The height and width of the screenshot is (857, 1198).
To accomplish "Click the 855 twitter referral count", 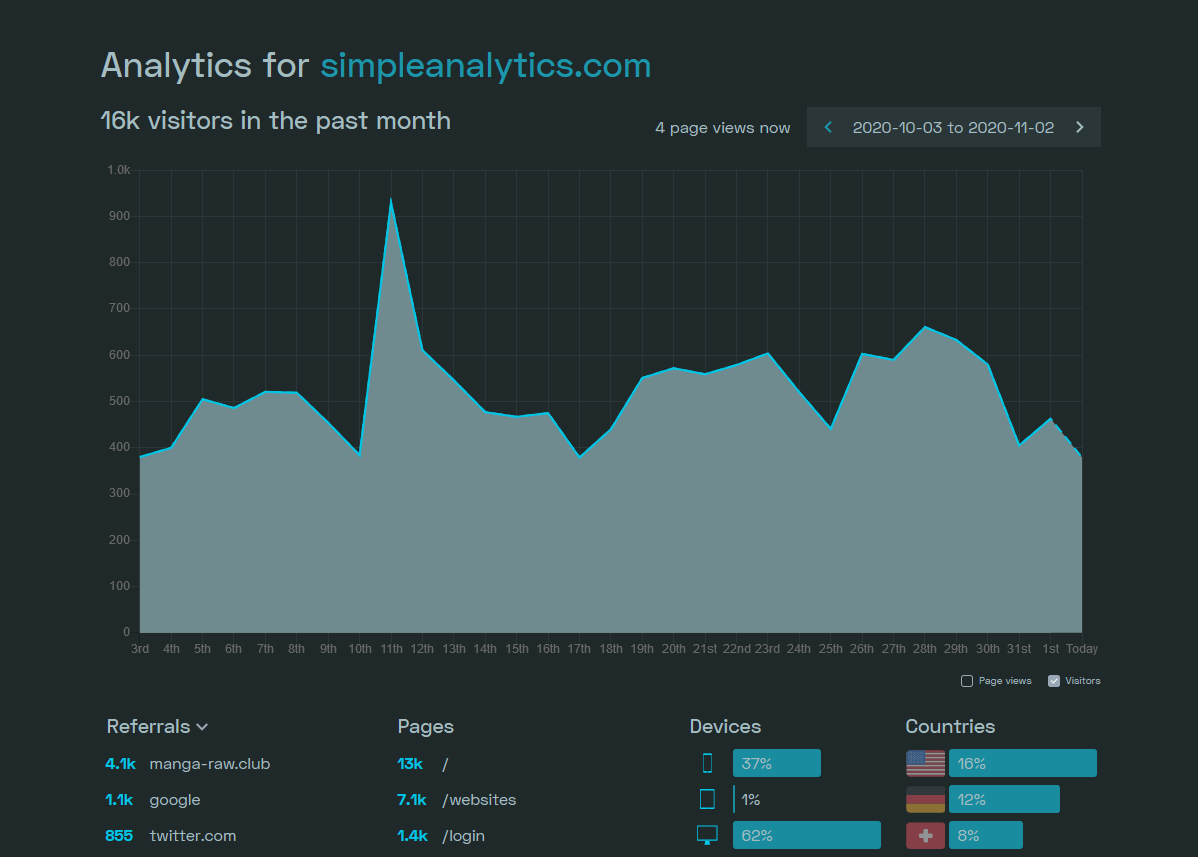I will 118,836.
